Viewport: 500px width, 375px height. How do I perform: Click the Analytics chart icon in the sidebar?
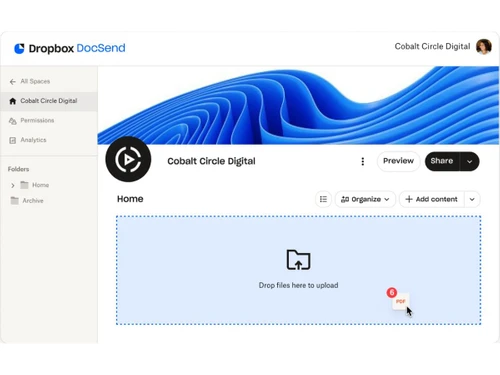tap(13, 140)
